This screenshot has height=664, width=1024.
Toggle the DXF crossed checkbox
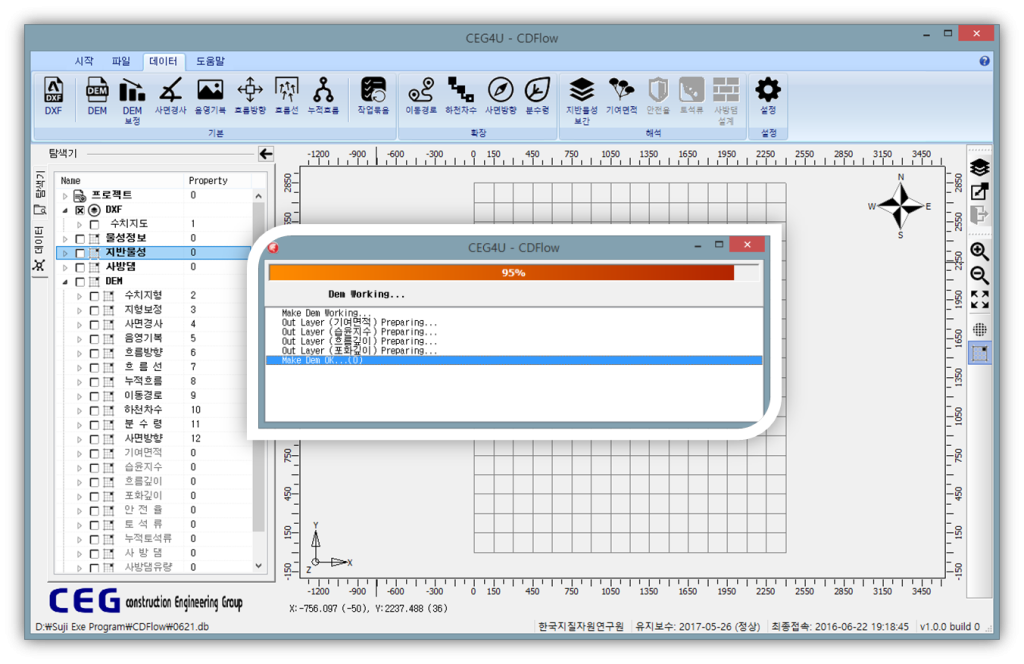[80, 210]
